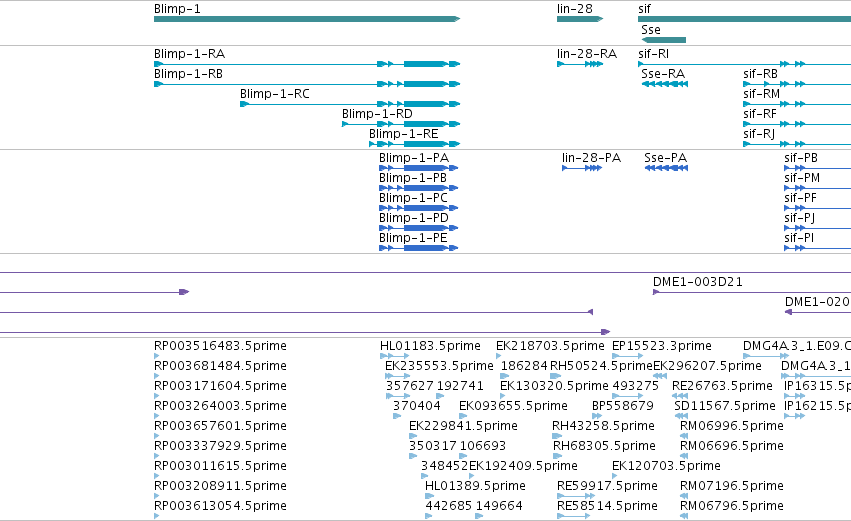This screenshot has height=521, width=851.
Task: Select protein sif-PF
Action: pyautogui.click(x=817, y=208)
